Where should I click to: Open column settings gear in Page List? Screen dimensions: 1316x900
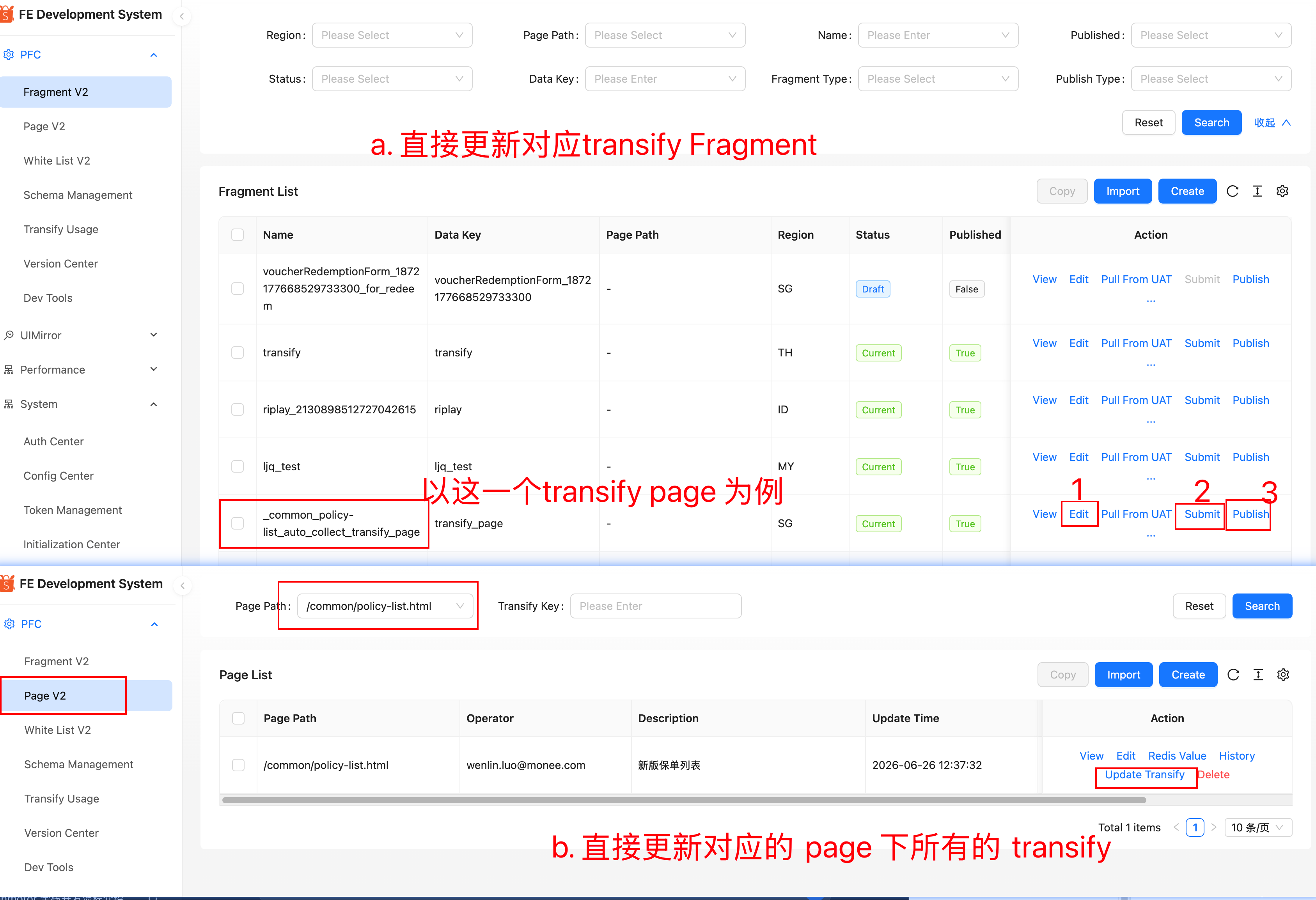tap(1283, 675)
